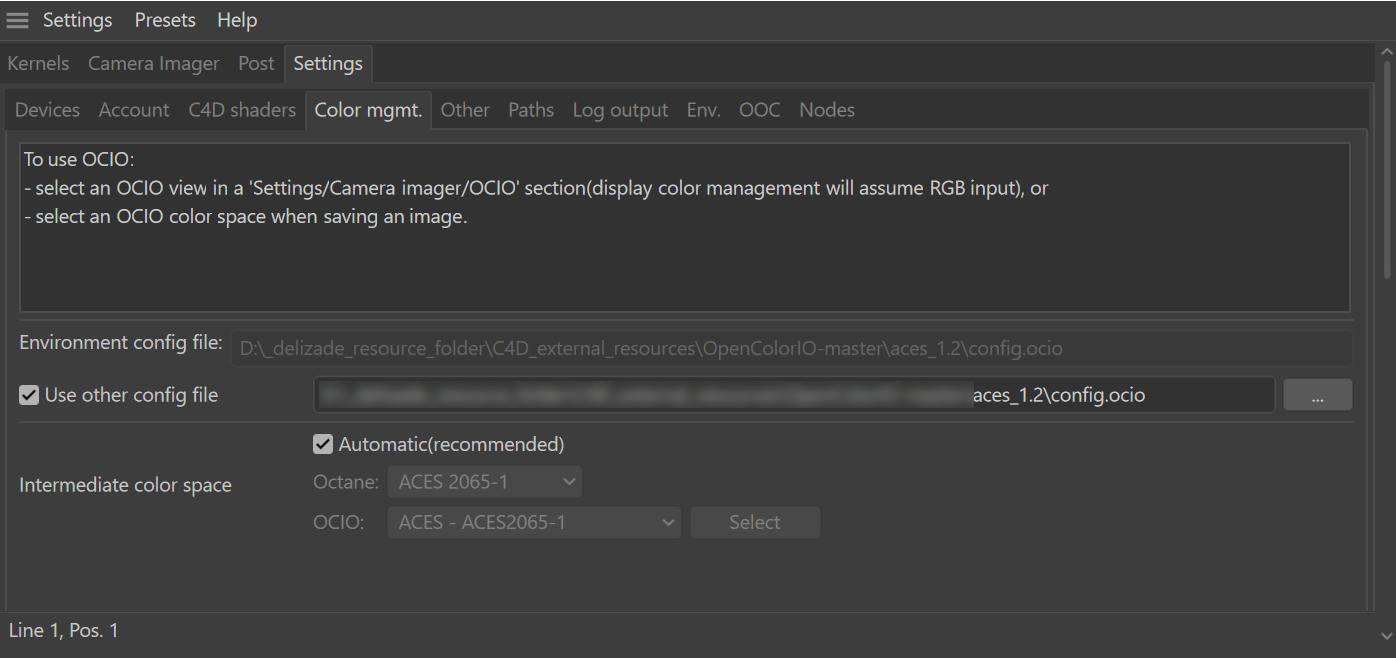Open the Post tab
This screenshot has height=658, width=1396.
[256, 64]
